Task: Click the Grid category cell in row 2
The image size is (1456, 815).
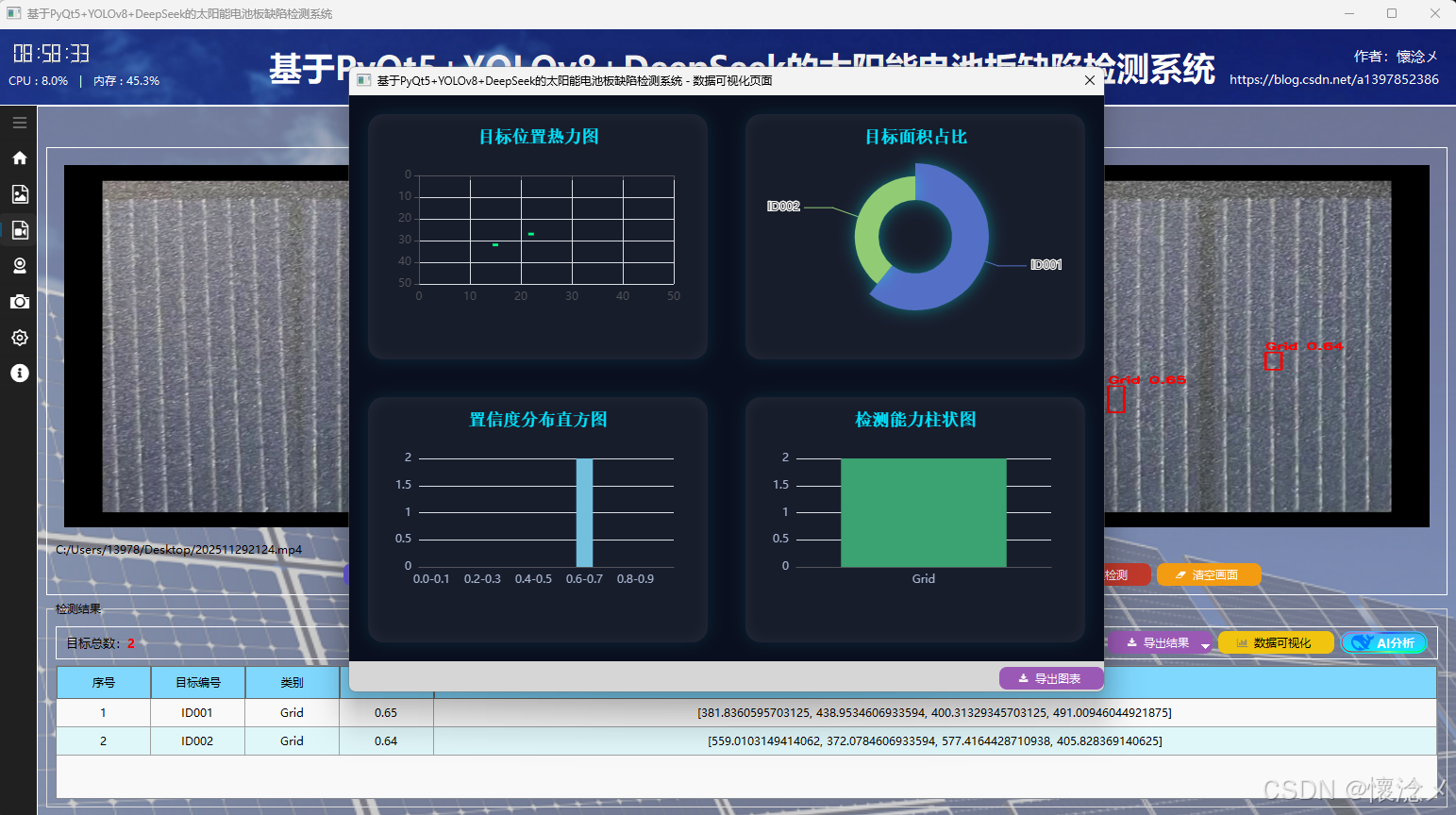Action: coord(292,741)
